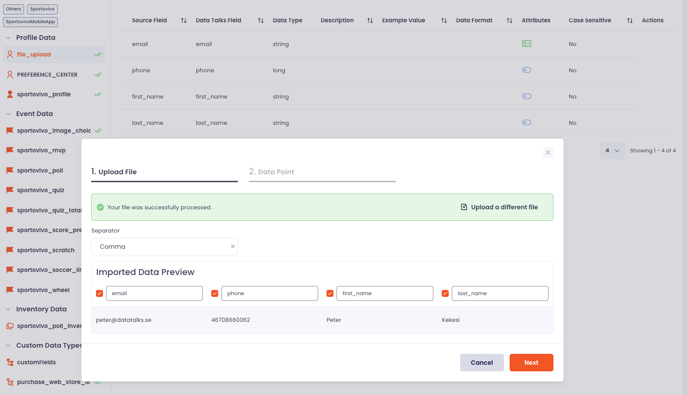The height and width of the screenshot is (395, 688).
Task: Uncheck the email column checkbox
Action: click(100, 293)
